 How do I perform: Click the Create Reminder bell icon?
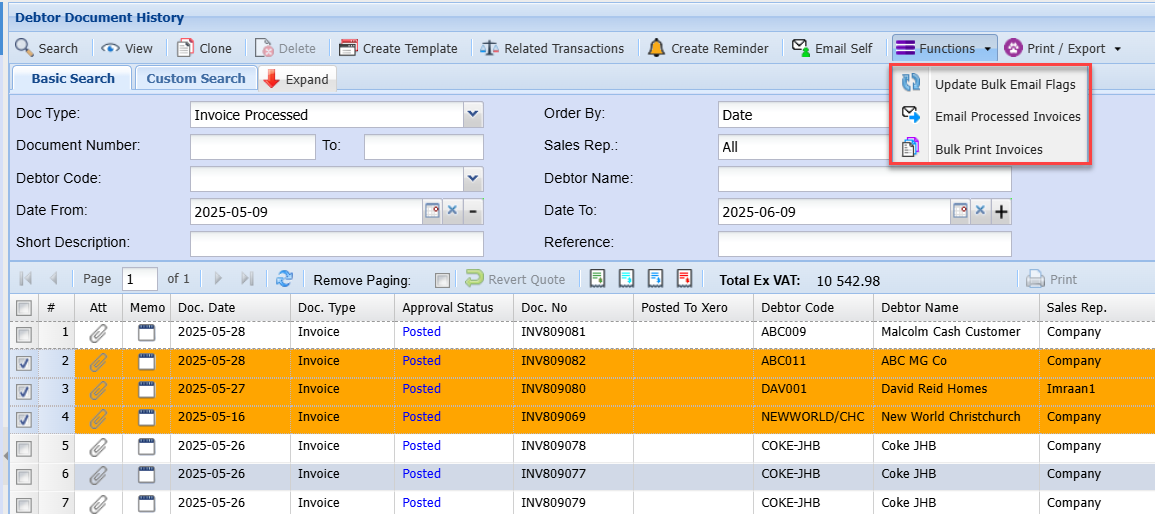point(656,48)
